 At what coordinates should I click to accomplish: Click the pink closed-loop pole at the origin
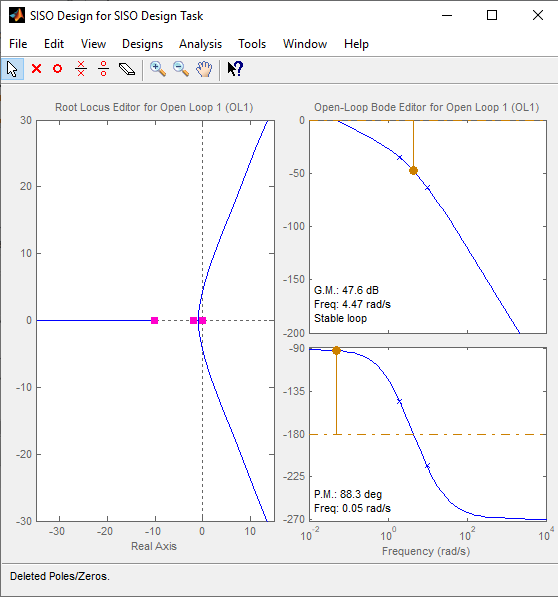click(x=202, y=321)
